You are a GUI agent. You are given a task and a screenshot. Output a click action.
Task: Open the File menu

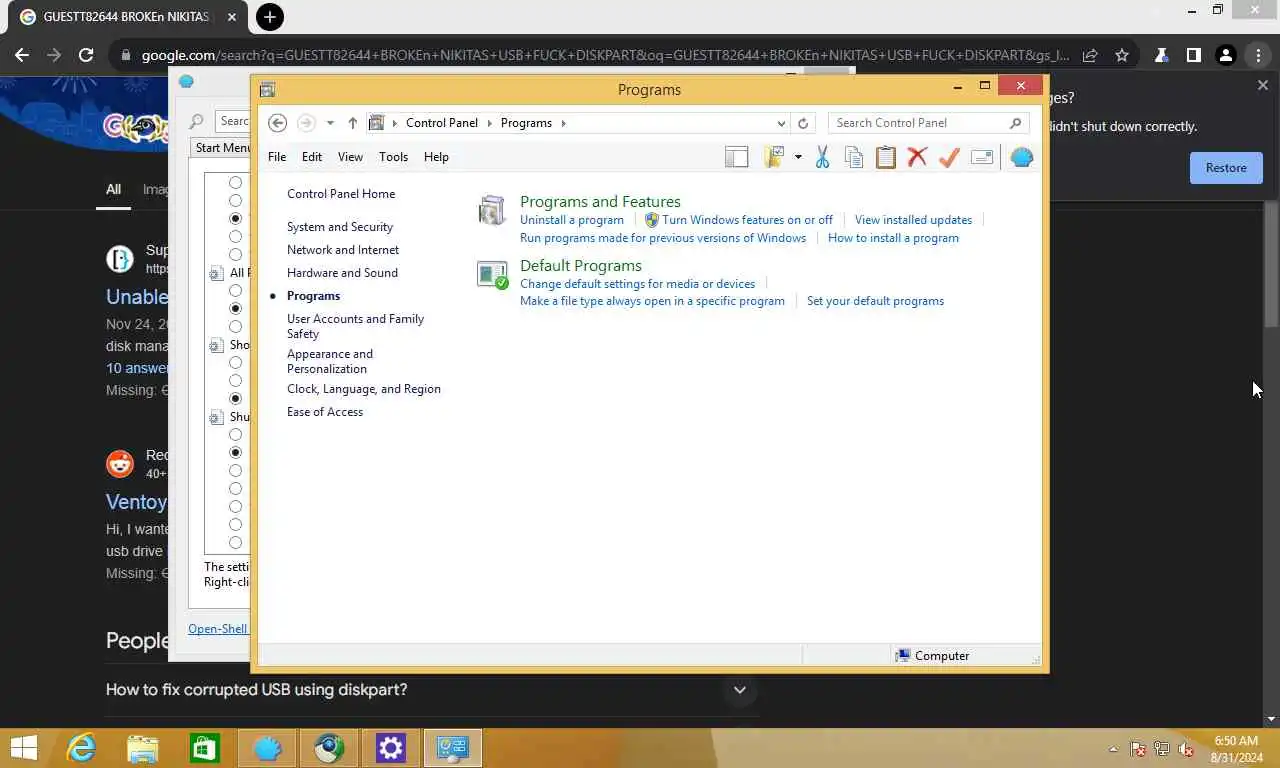277,157
